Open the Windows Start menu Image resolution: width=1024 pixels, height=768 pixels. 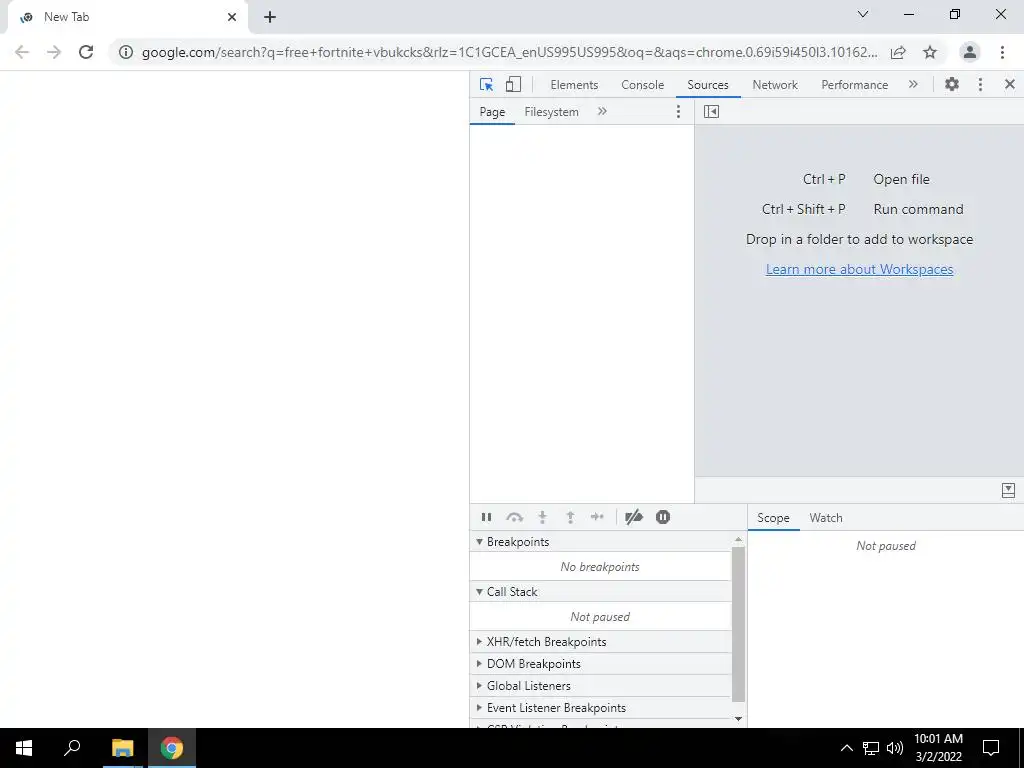[x=24, y=748]
